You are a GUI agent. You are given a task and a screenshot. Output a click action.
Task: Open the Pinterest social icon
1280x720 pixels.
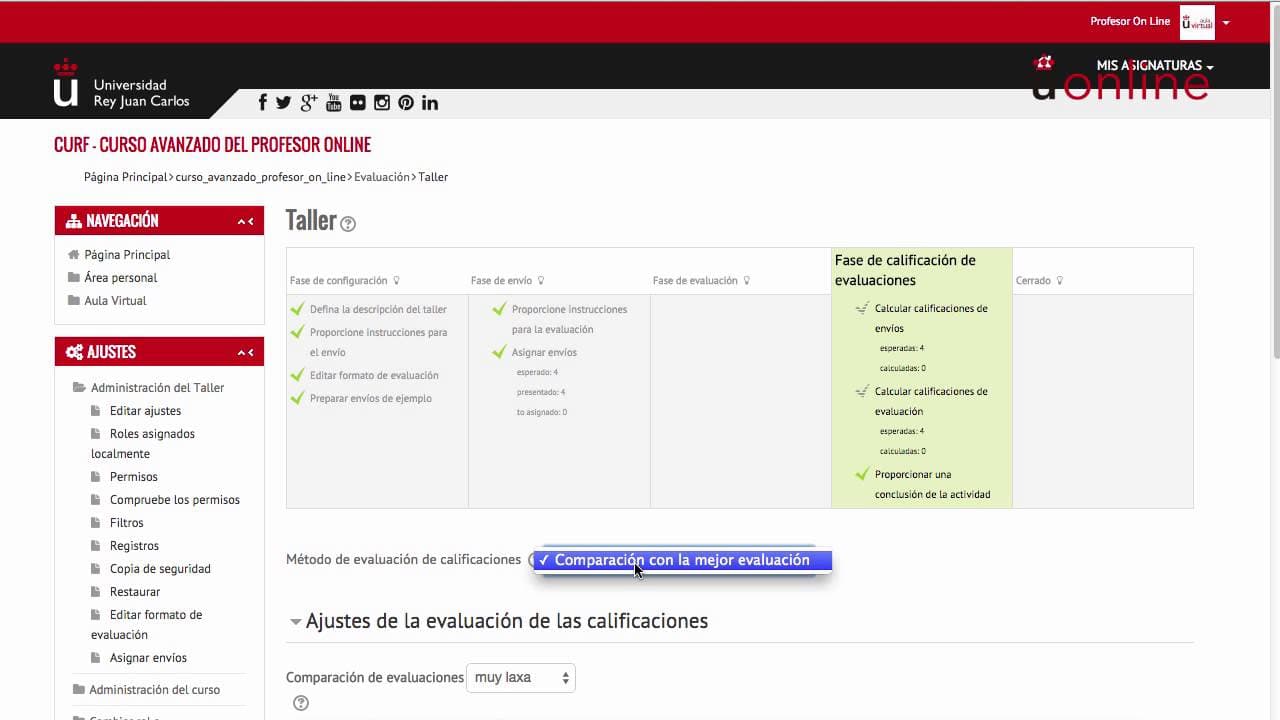pos(406,102)
